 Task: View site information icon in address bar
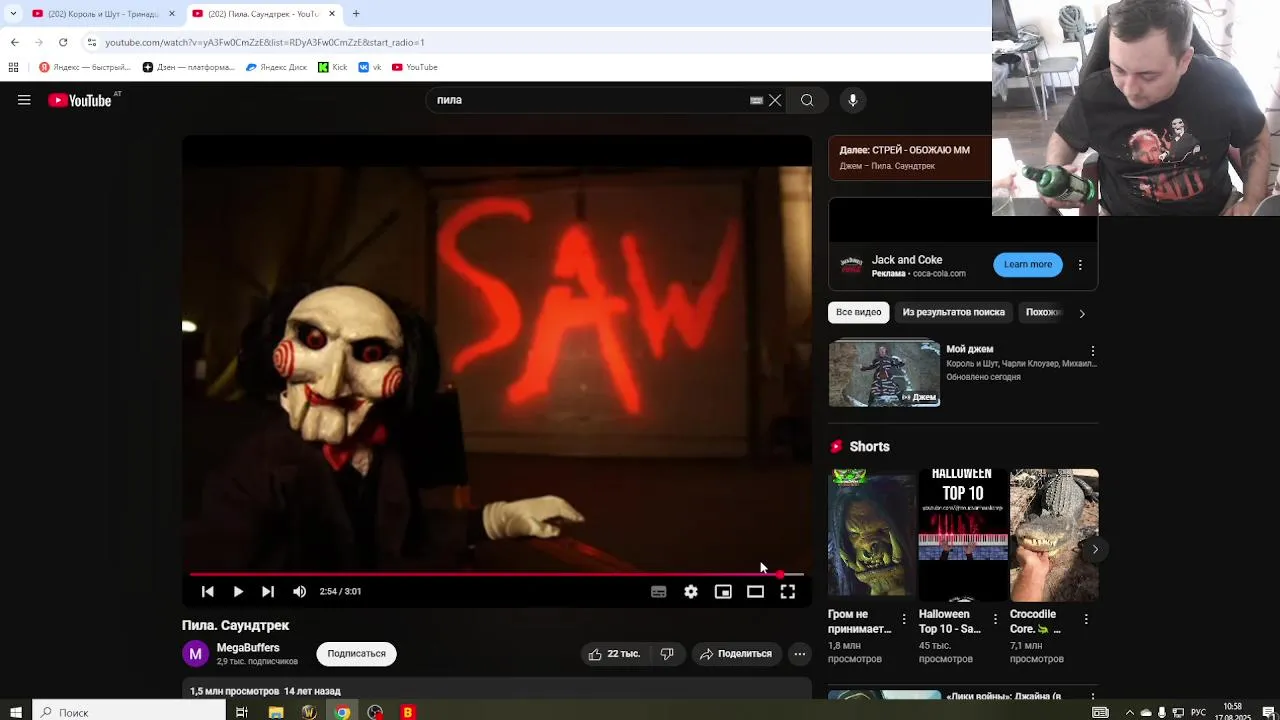pyautogui.click(x=92, y=42)
